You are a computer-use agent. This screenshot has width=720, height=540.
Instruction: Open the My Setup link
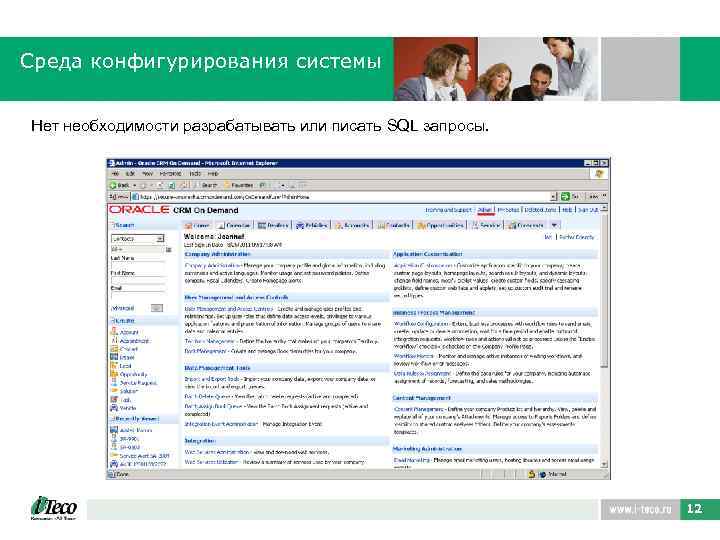tap(508, 210)
